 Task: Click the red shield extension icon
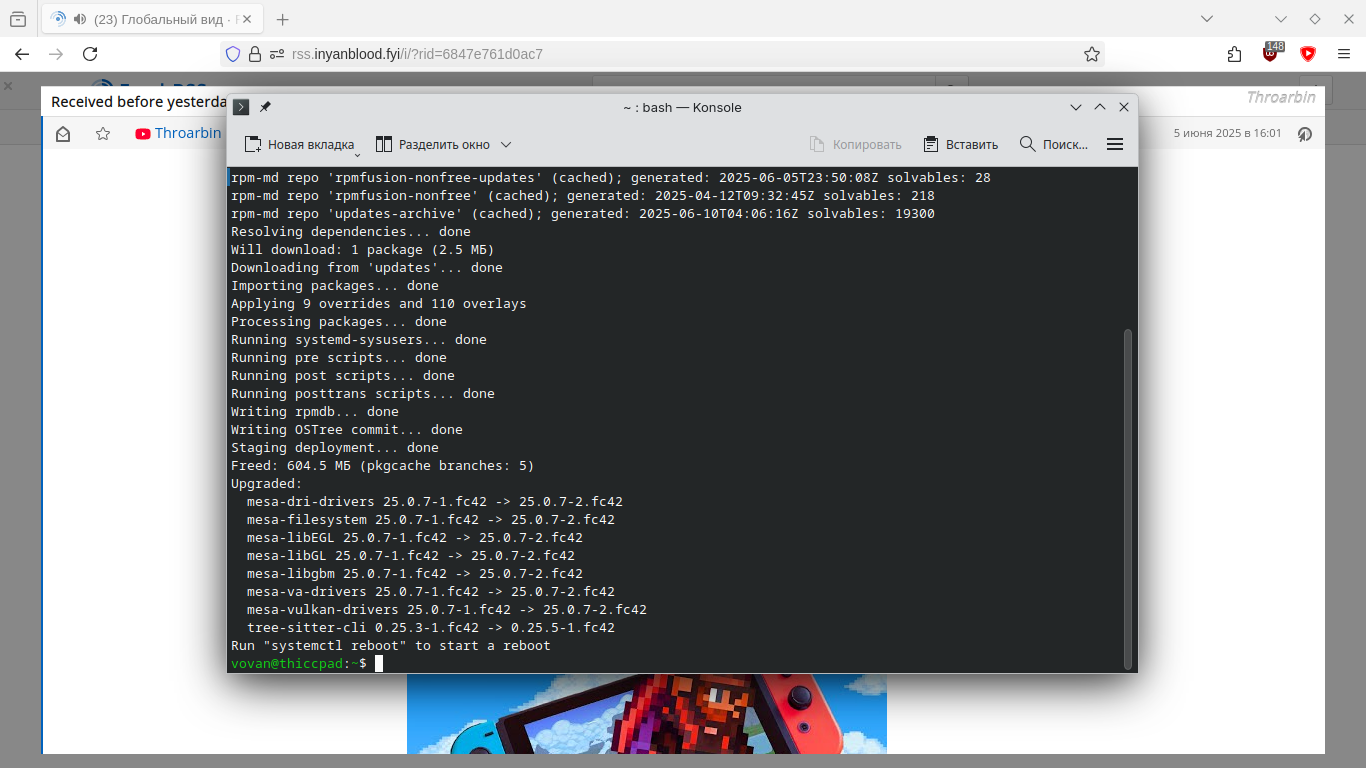pyautogui.click(x=1308, y=54)
